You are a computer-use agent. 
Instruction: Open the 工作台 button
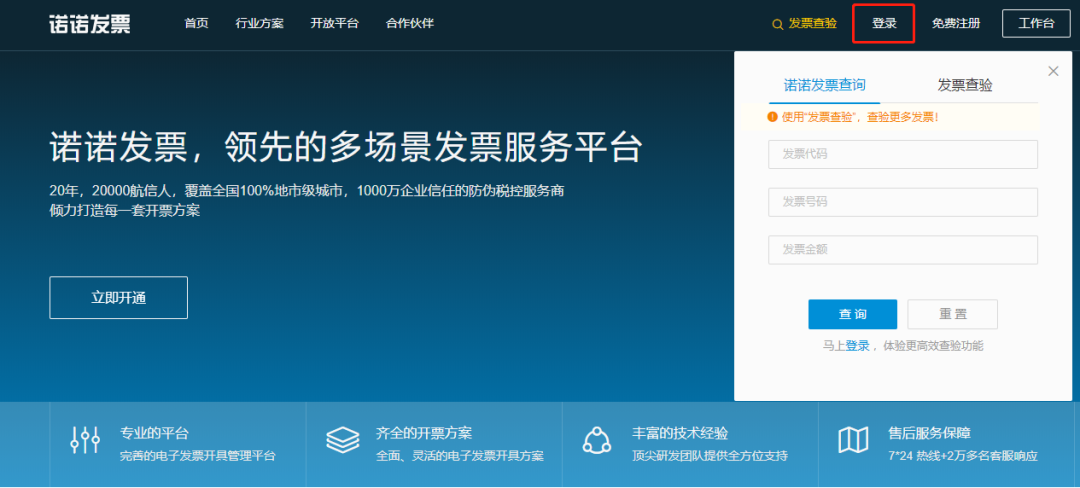point(1036,23)
